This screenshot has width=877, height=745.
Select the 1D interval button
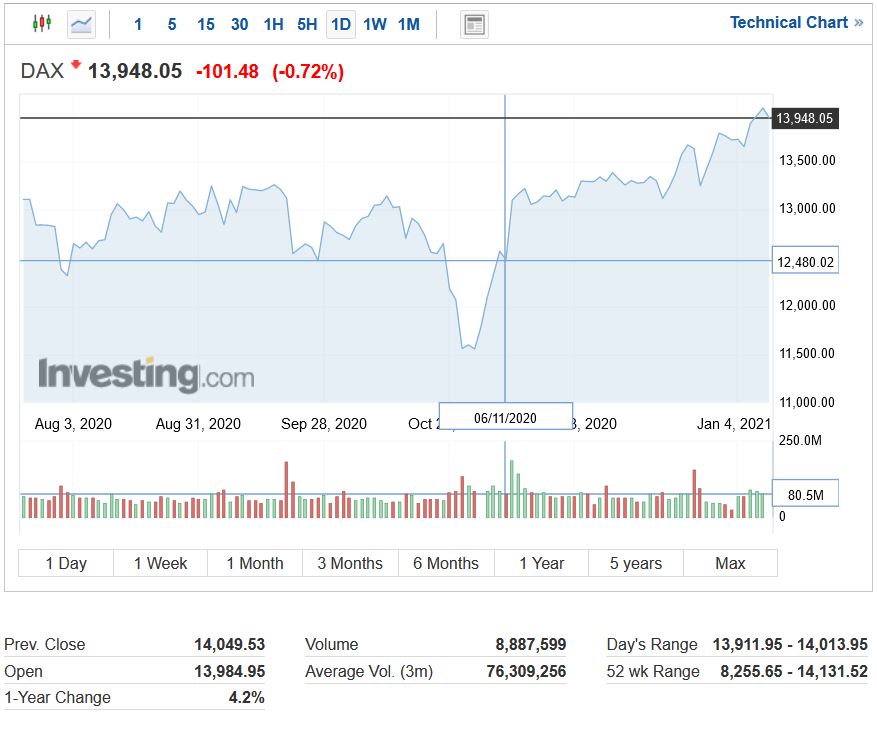coord(341,24)
